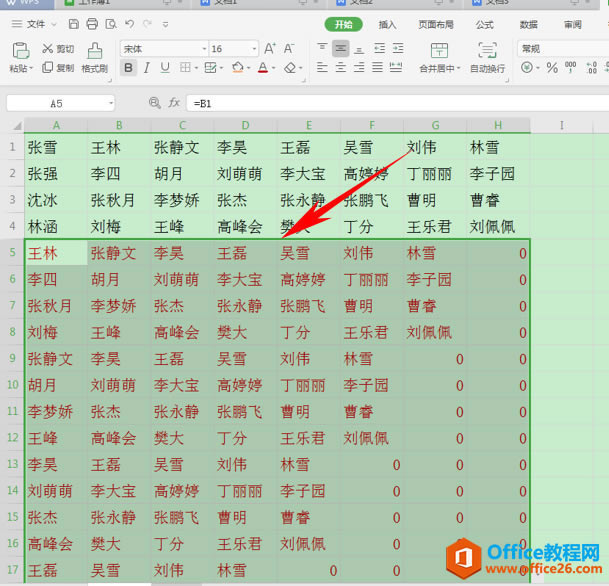The width and height of the screenshot is (609, 586).
Task: Switch to the 页面布局 ribbon tab
Action: [436, 24]
